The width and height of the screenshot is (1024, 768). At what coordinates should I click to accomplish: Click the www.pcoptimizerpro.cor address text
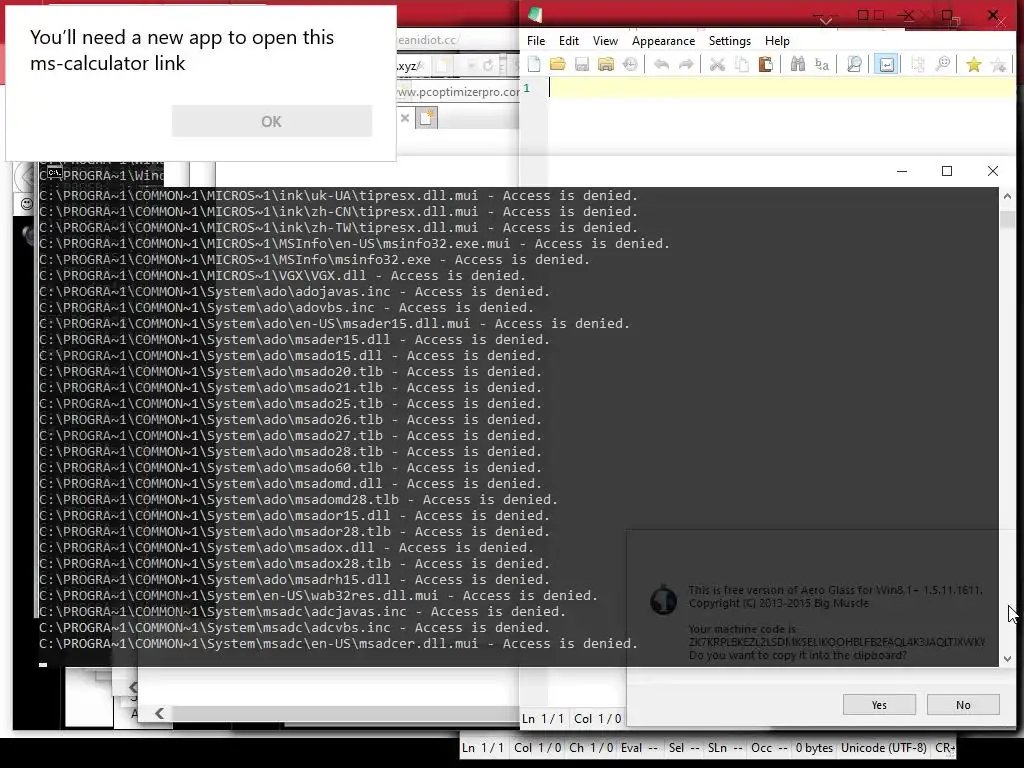click(x=458, y=92)
